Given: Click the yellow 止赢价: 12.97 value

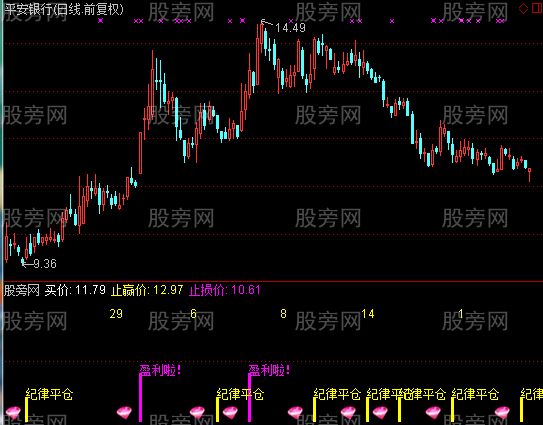Looking at the screenshot, I should pyautogui.click(x=147, y=290).
